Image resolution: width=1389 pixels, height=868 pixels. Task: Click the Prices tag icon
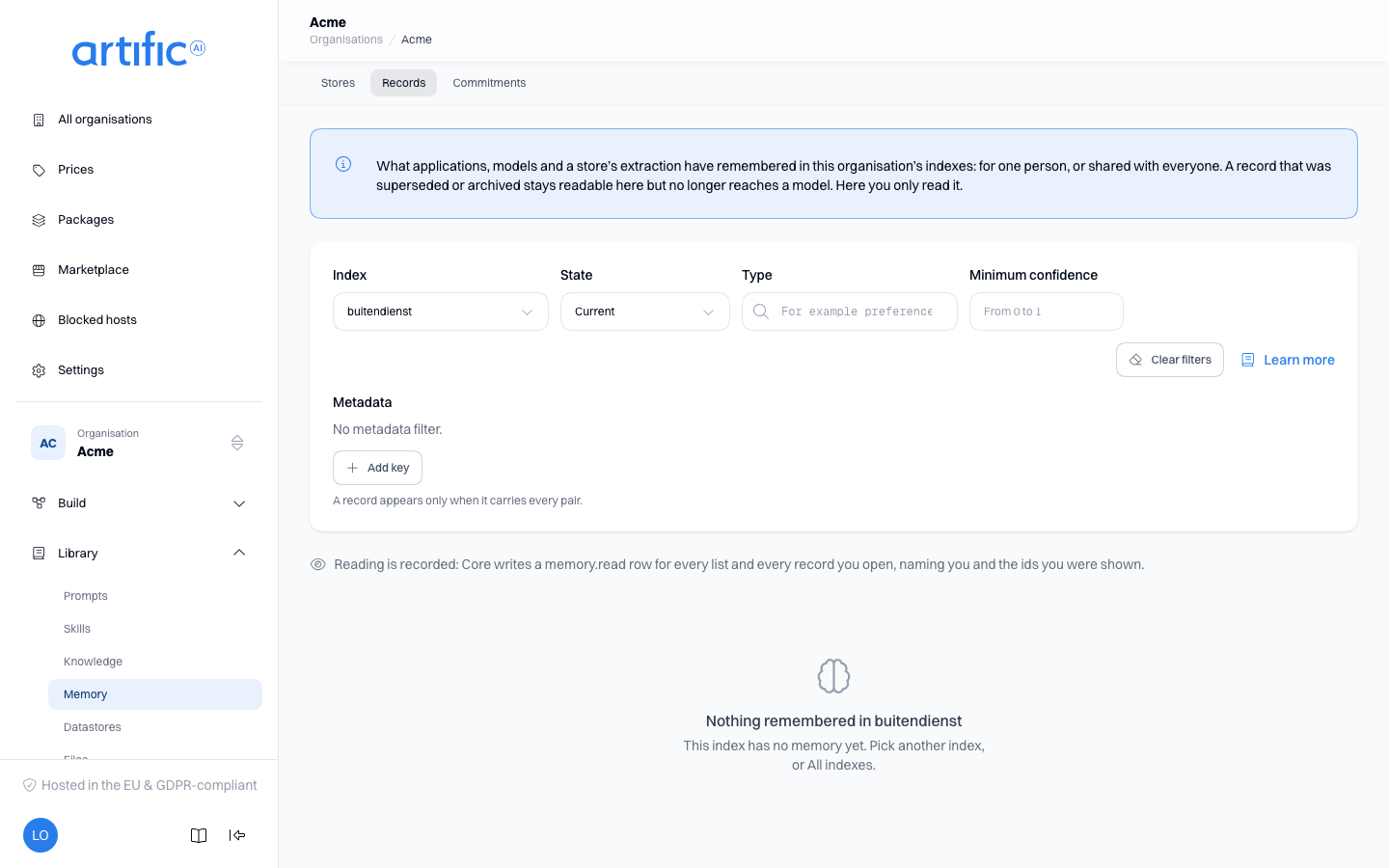(39, 170)
